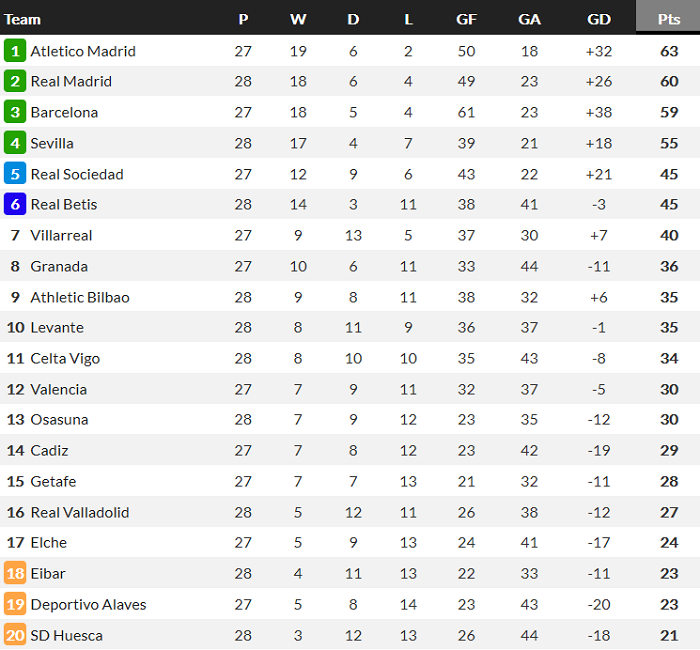Select Deportivo Alaves team name
The image size is (700, 650).
tap(88, 604)
